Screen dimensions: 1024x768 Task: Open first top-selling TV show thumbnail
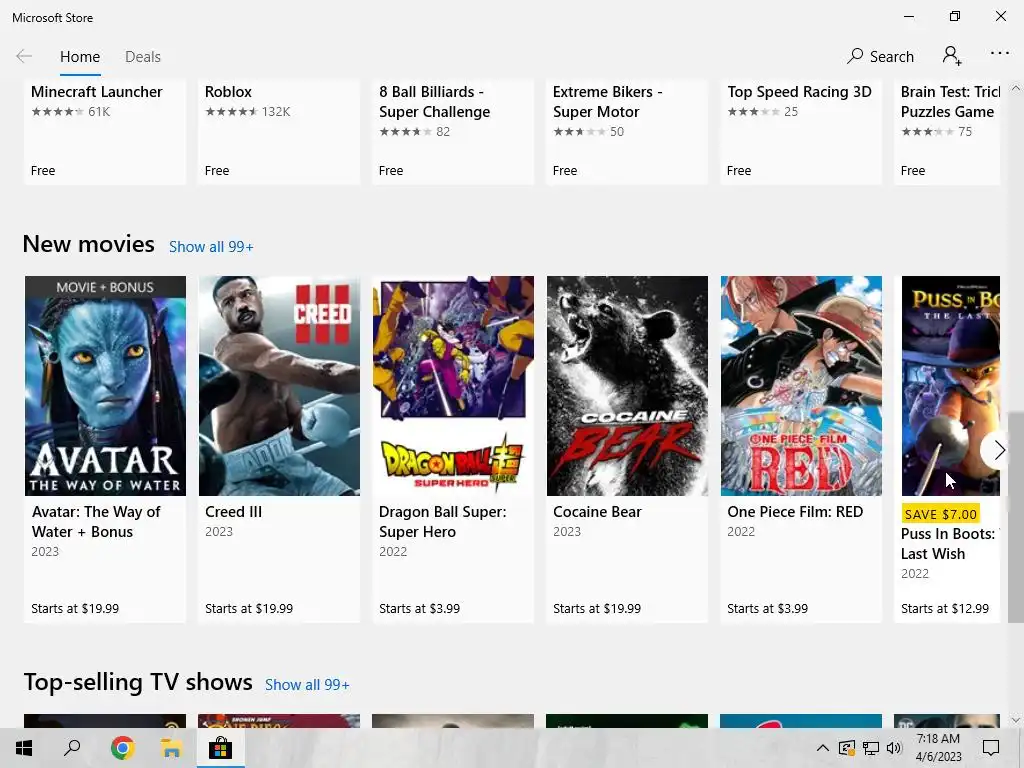pos(105,721)
